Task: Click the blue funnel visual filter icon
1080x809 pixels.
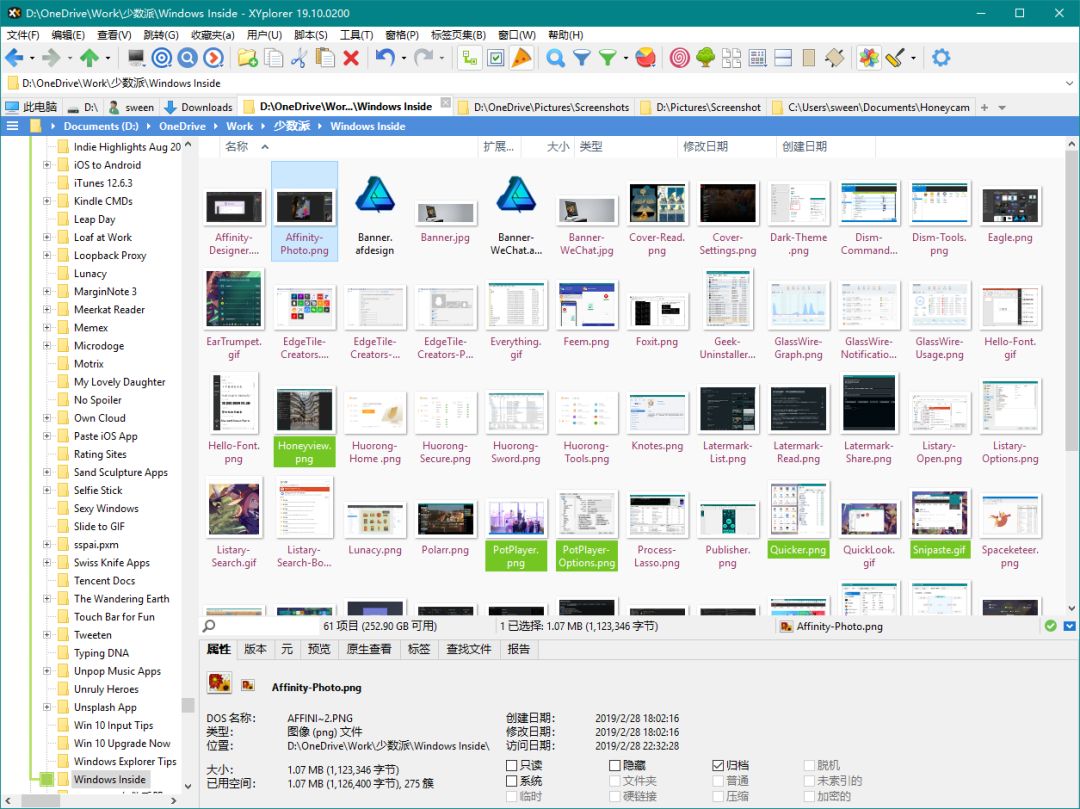Action: click(581, 58)
